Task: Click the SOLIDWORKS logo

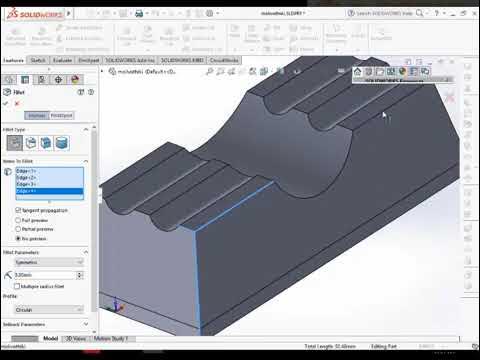Action: [x=35, y=14]
